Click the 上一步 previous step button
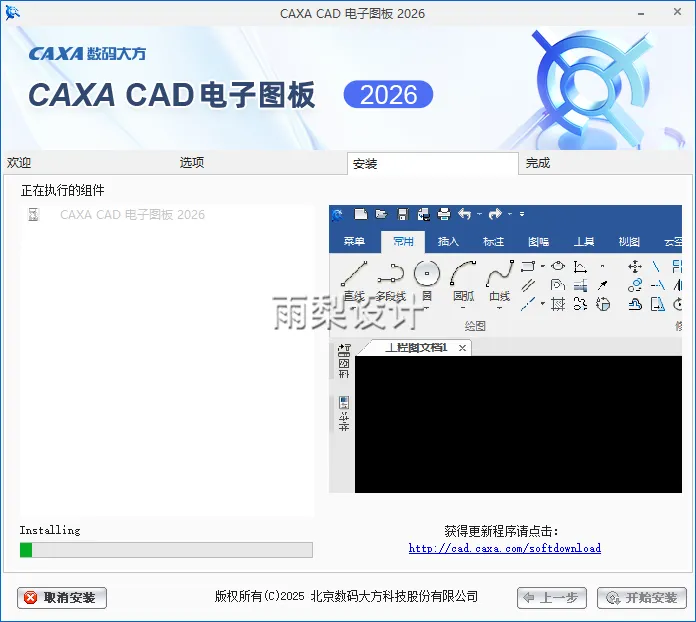Viewport: 696px width, 622px height. [552, 598]
